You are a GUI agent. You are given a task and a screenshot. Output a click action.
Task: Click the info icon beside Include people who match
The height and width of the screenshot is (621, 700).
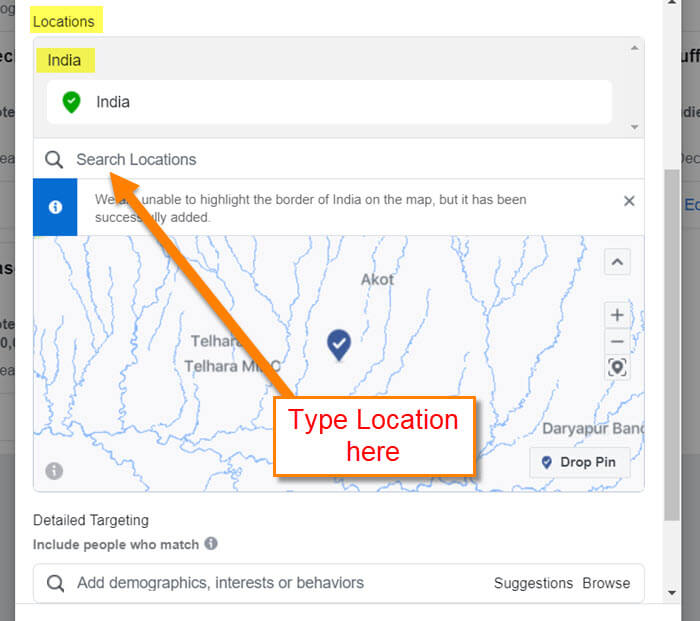coord(211,544)
